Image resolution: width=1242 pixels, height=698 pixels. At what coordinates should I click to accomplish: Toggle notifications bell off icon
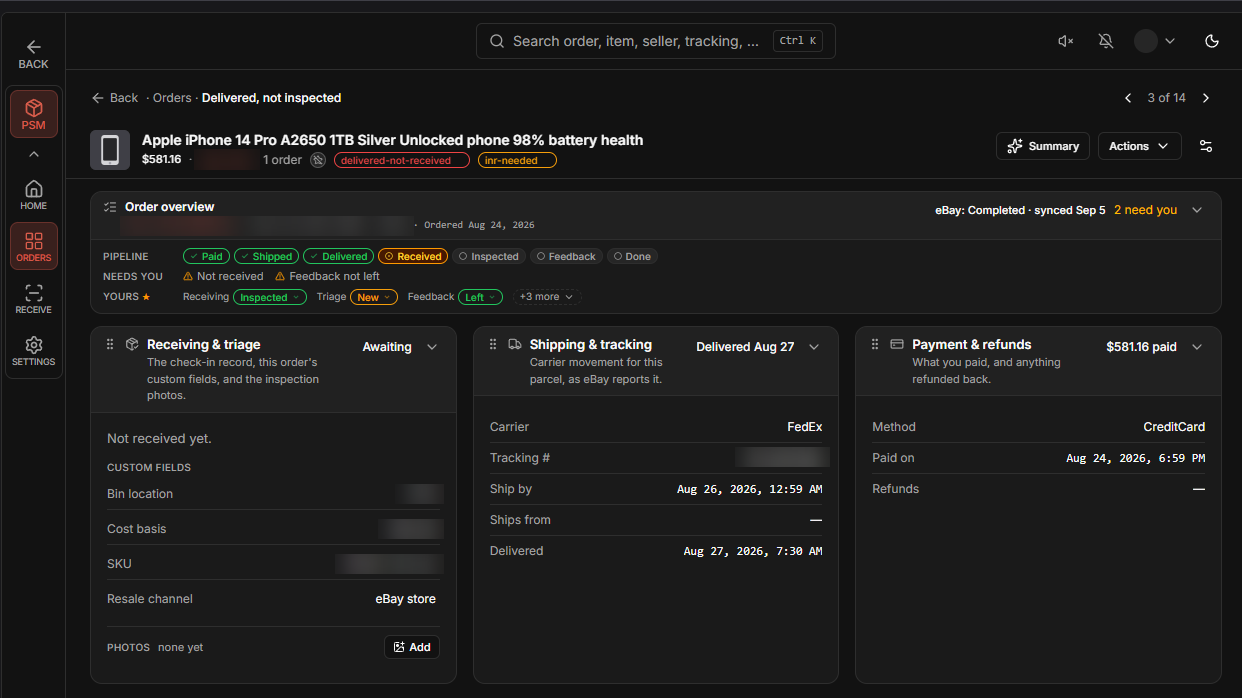1106,41
